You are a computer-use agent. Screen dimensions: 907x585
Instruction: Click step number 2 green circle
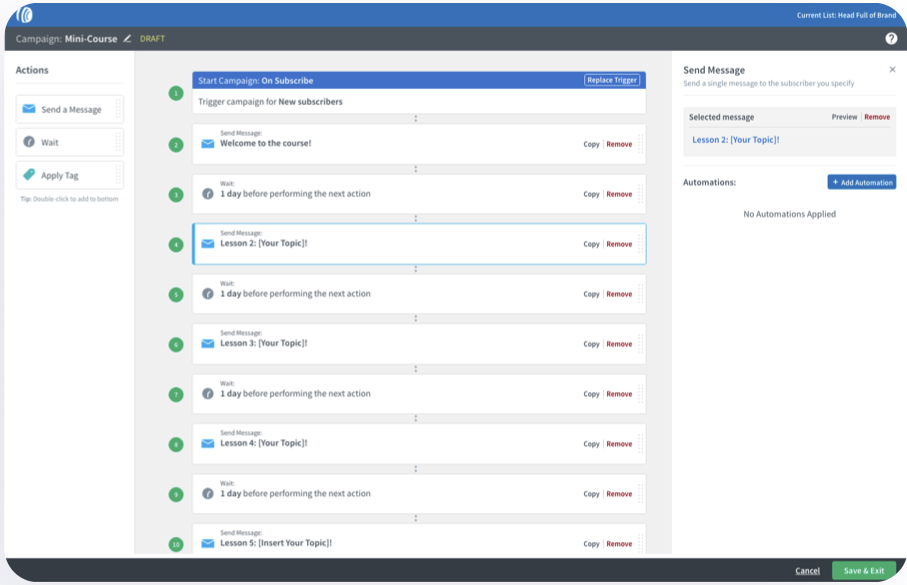176,145
